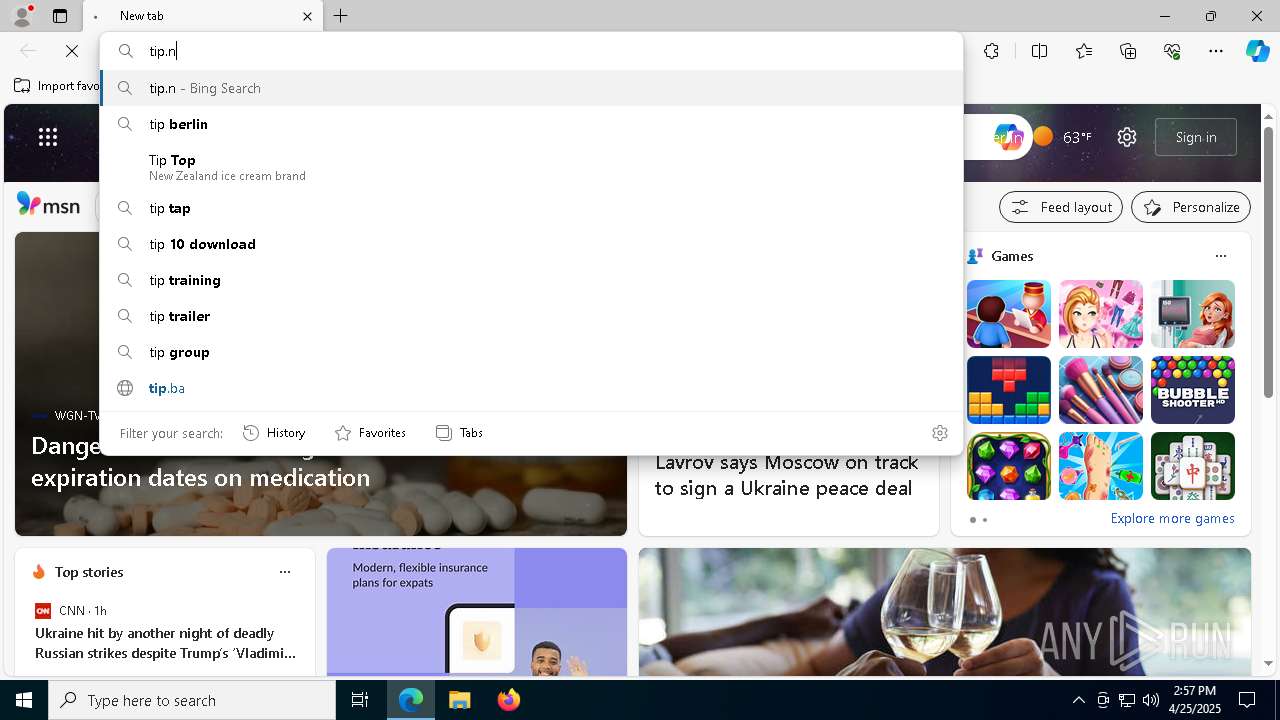Open Feed layout options
1280x720 pixels.
tap(1061, 207)
